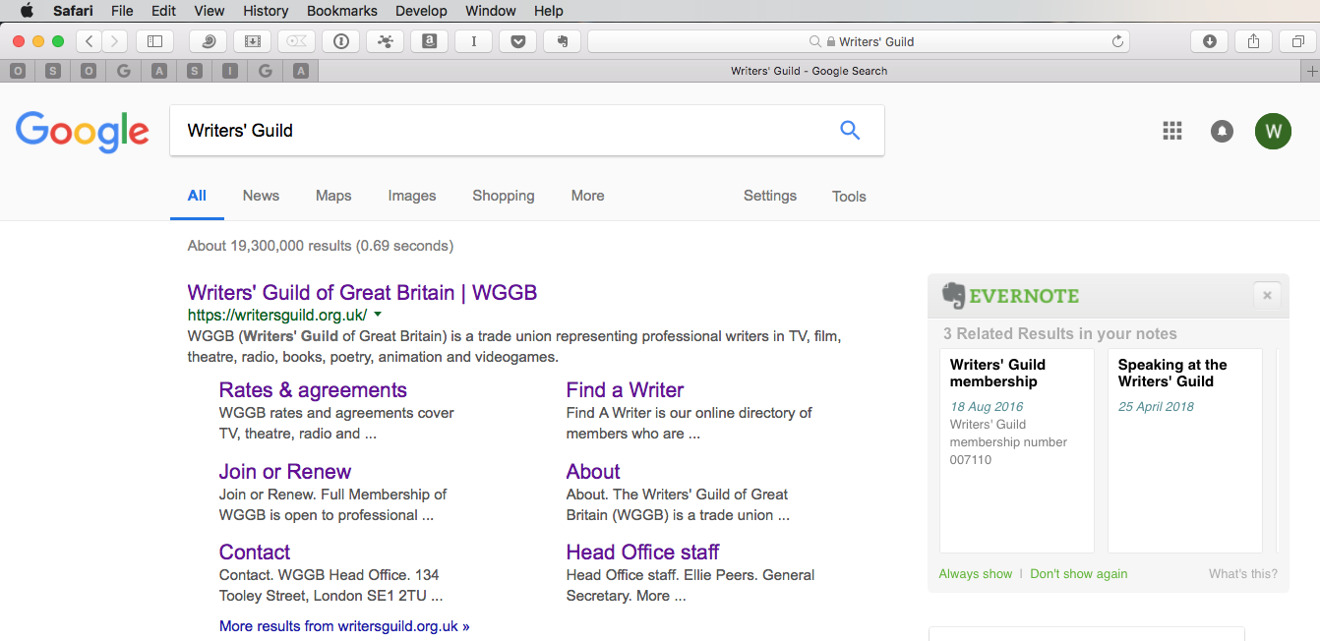Open Google notifications bell
Viewport: 1320px width, 641px height.
tap(1222, 131)
